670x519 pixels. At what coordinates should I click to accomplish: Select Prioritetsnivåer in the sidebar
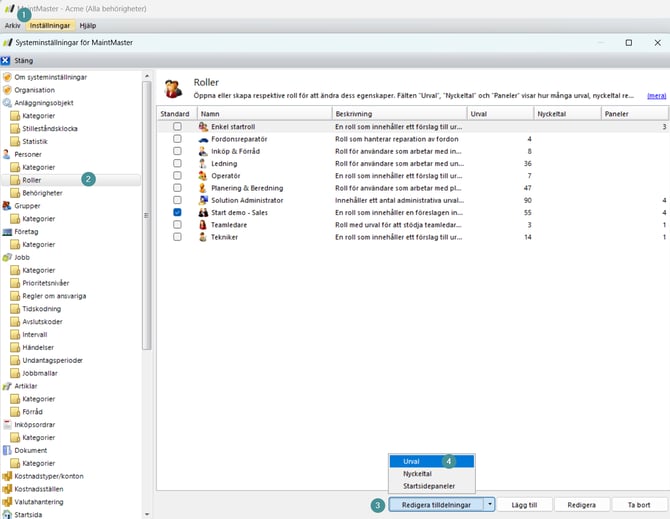46,283
